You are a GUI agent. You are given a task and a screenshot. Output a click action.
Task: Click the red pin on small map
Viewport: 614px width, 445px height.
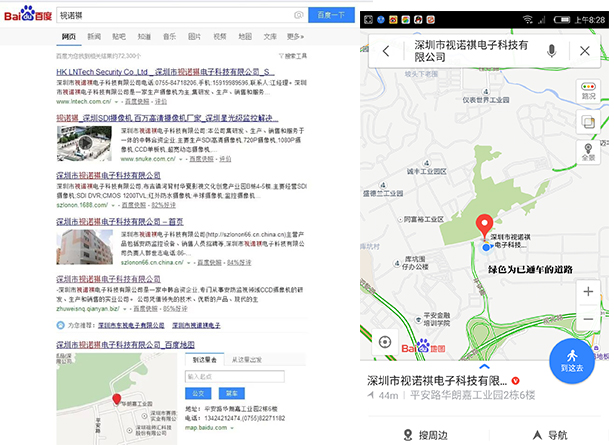(x=117, y=399)
